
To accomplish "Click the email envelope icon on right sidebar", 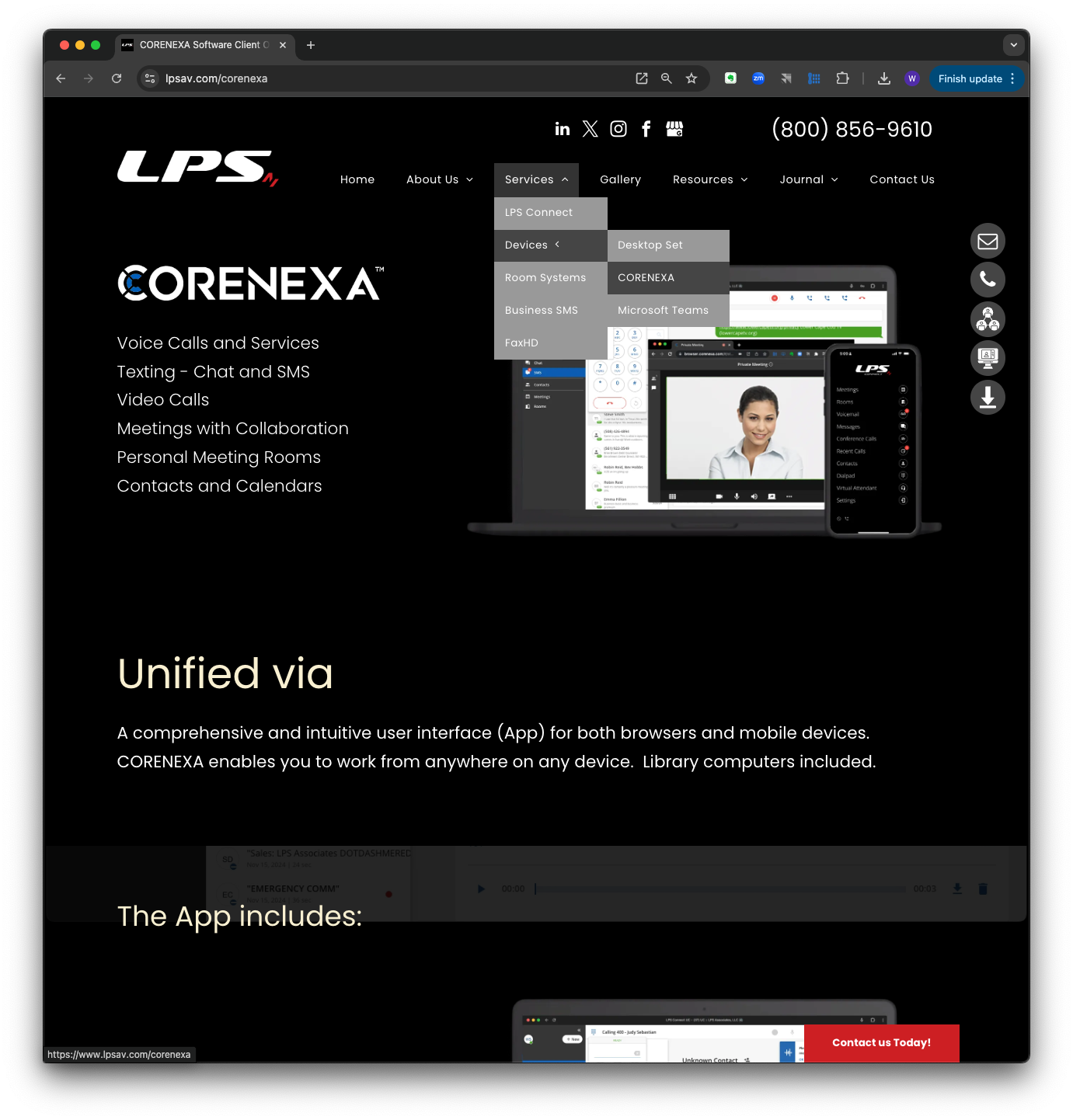I will (x=987, y=241).
